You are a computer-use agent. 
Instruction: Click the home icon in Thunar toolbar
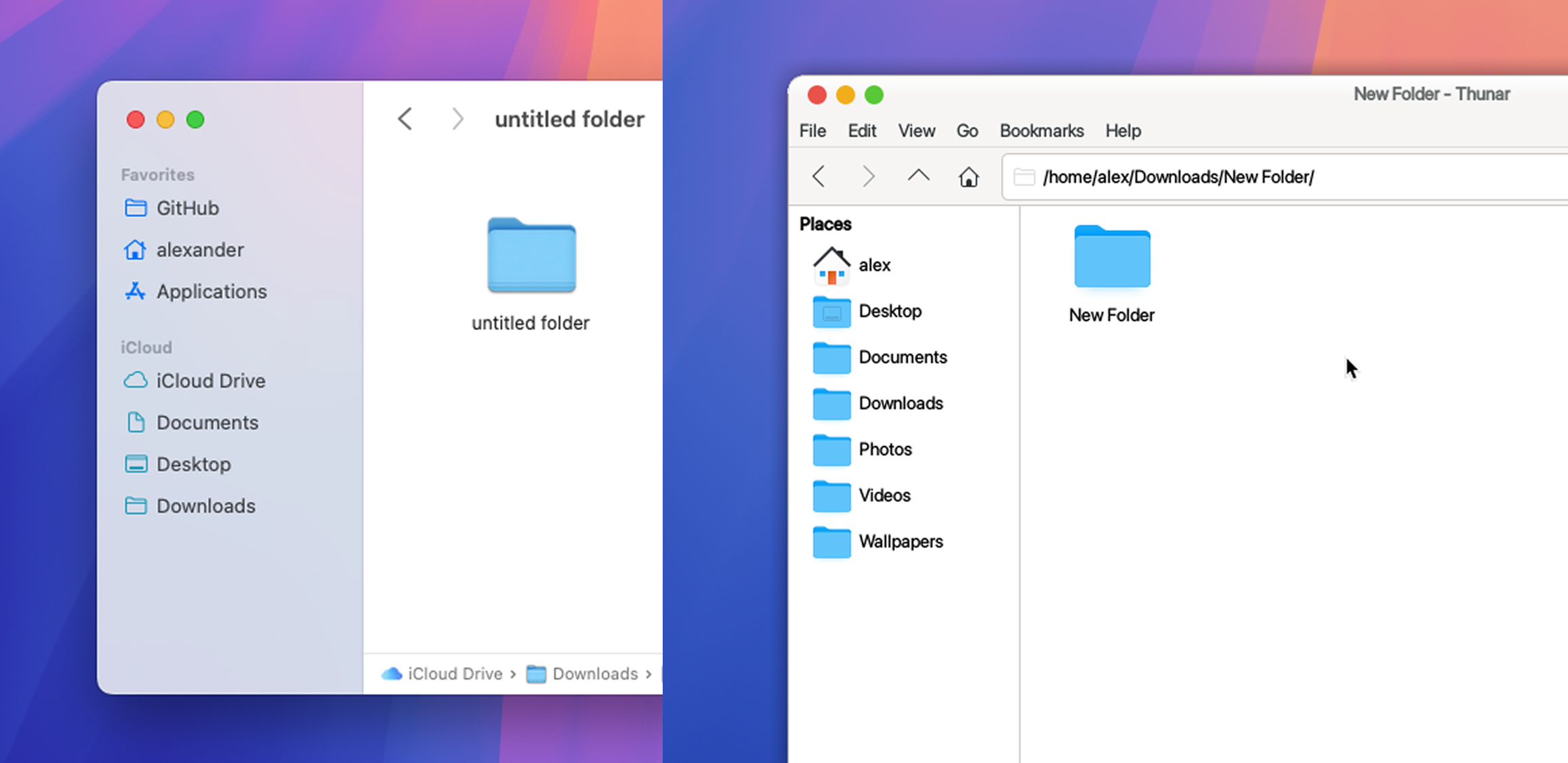coord(968,177)
